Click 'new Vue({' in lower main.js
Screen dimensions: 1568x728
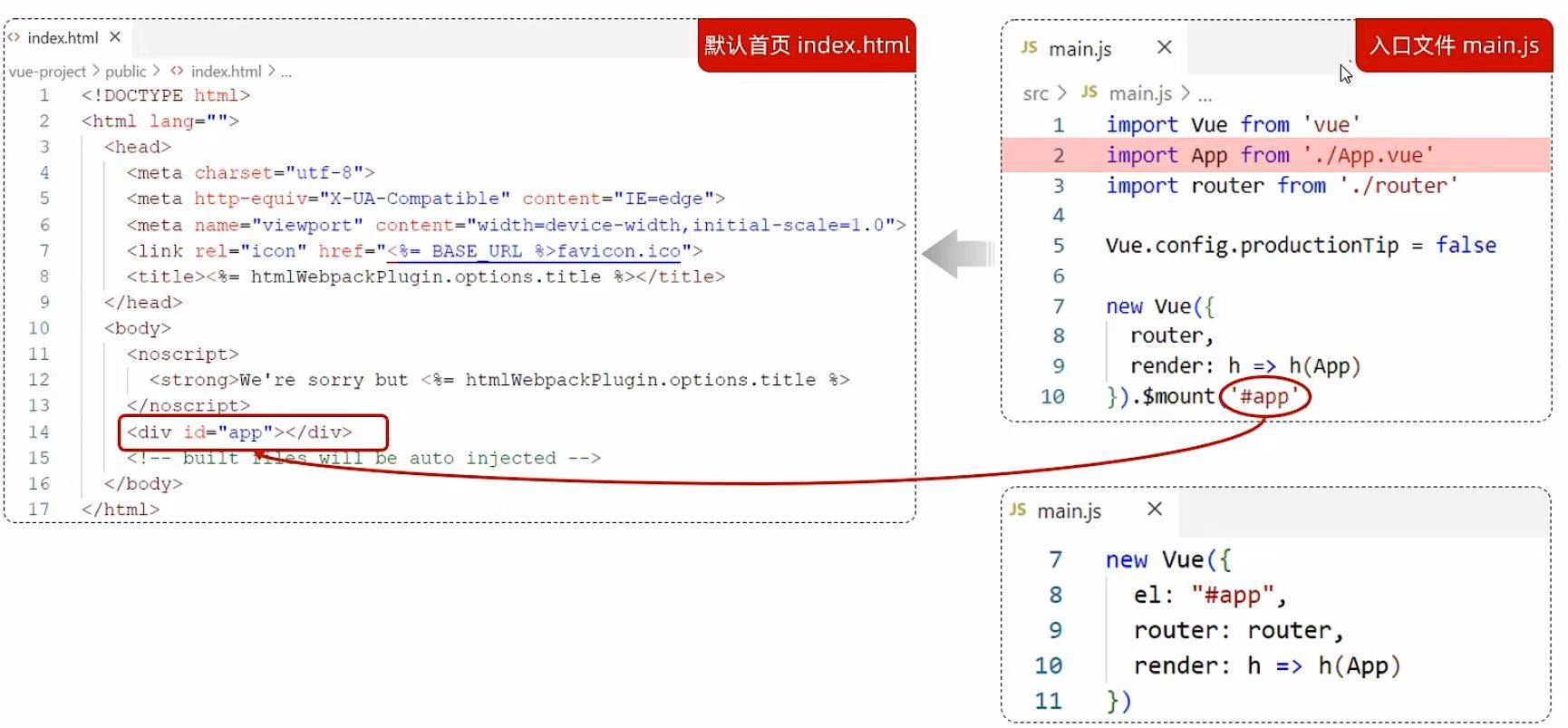tap(1168, 559)
